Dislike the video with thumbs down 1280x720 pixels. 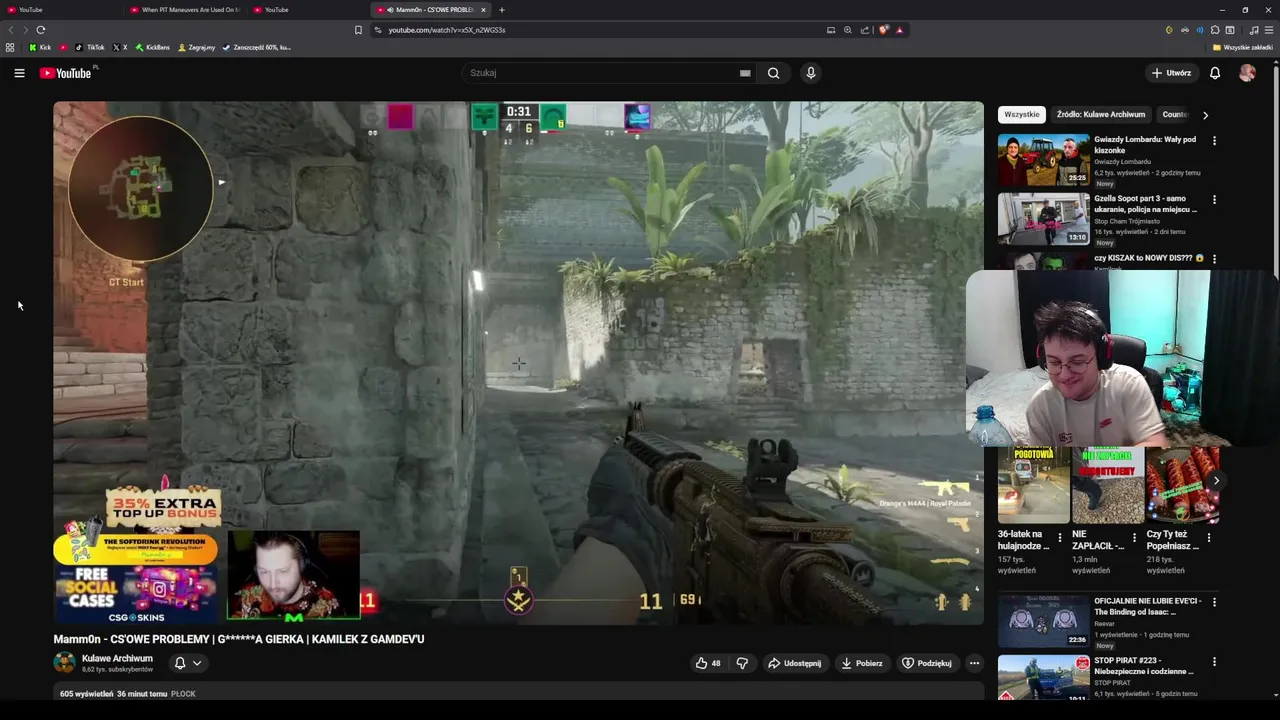point(742,663)
